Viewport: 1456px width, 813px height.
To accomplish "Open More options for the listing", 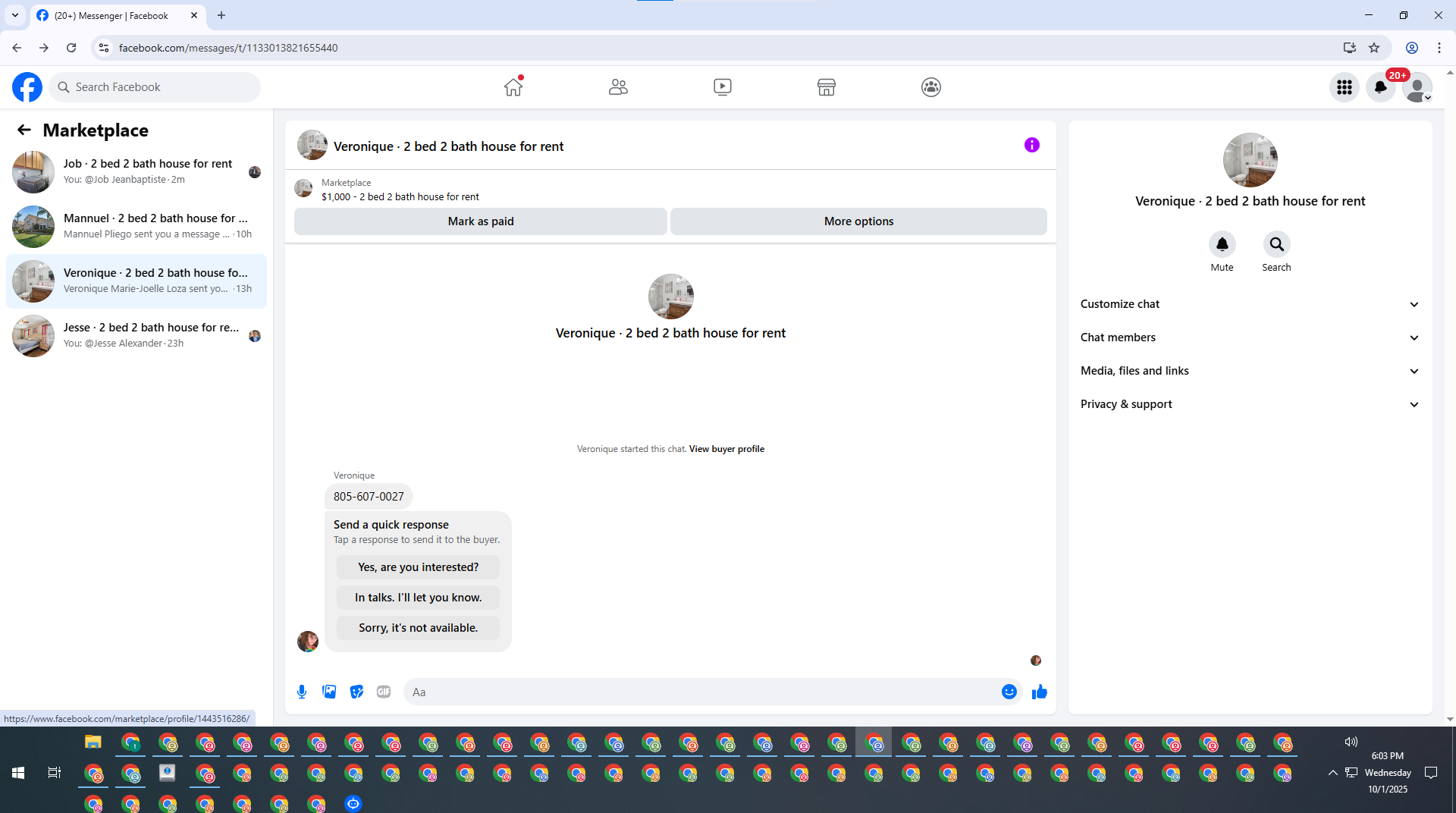I will 858,221.
